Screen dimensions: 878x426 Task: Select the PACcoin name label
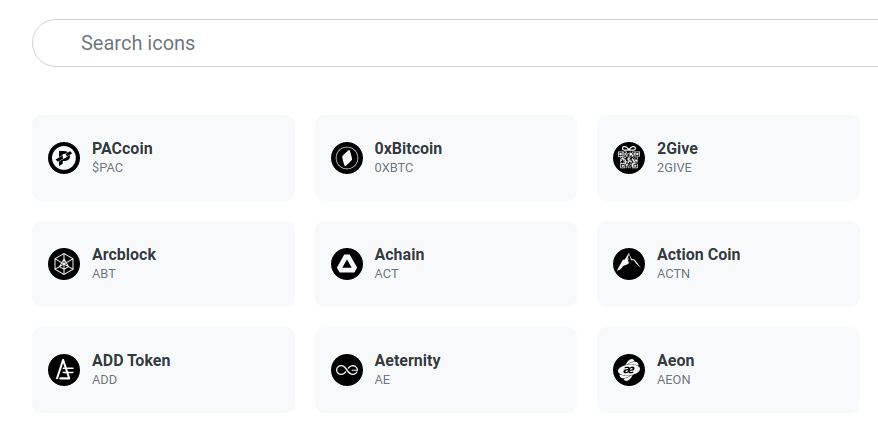(122, 148)
